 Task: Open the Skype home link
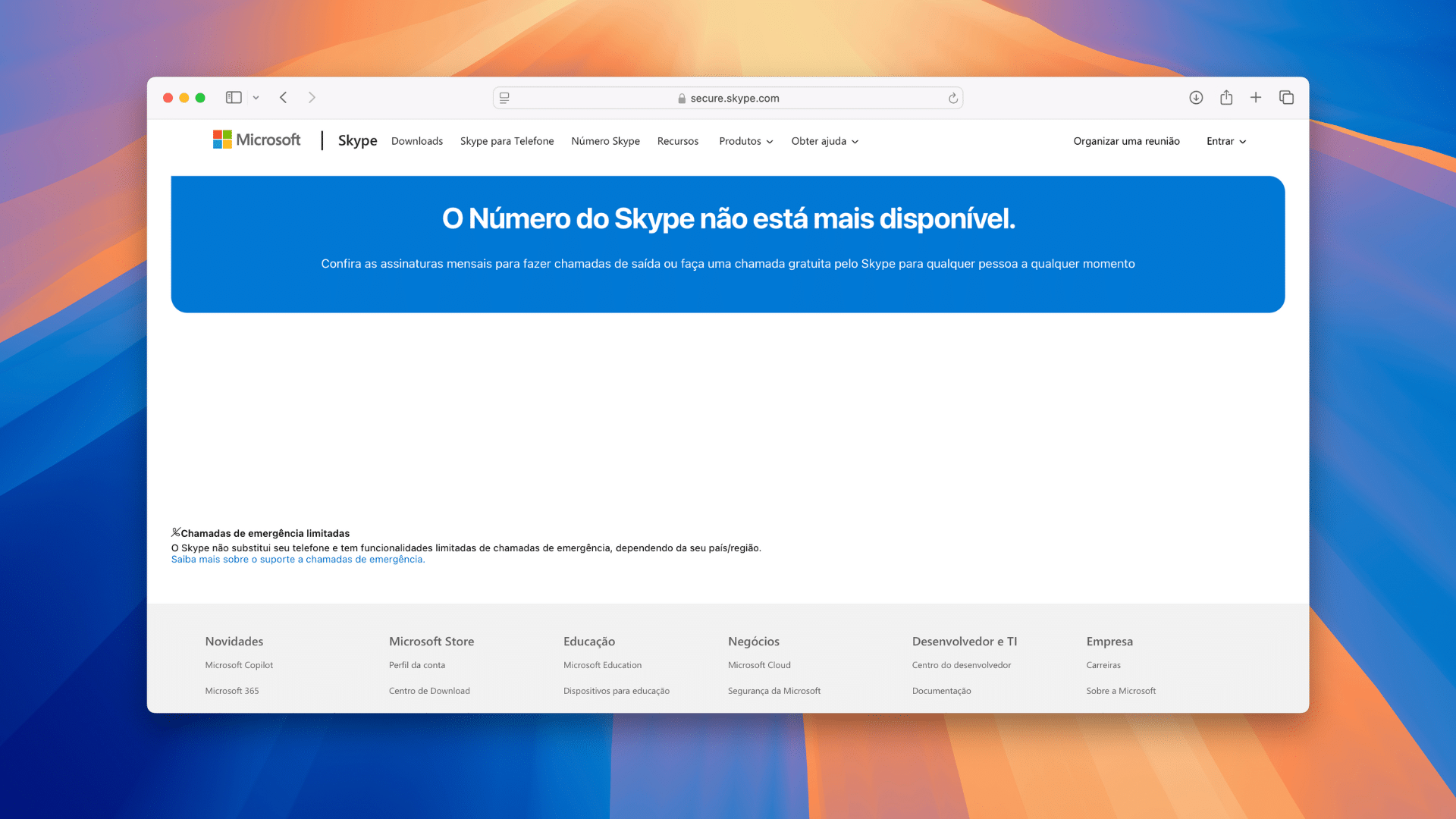tap(357, 140)
